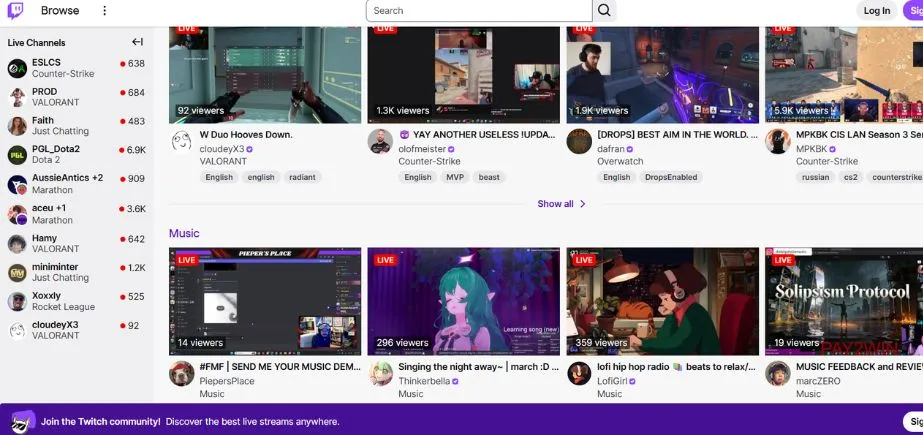Screen dimensions: 923x435
Task: Select the counterstrike tag
Action: [895, 177]
